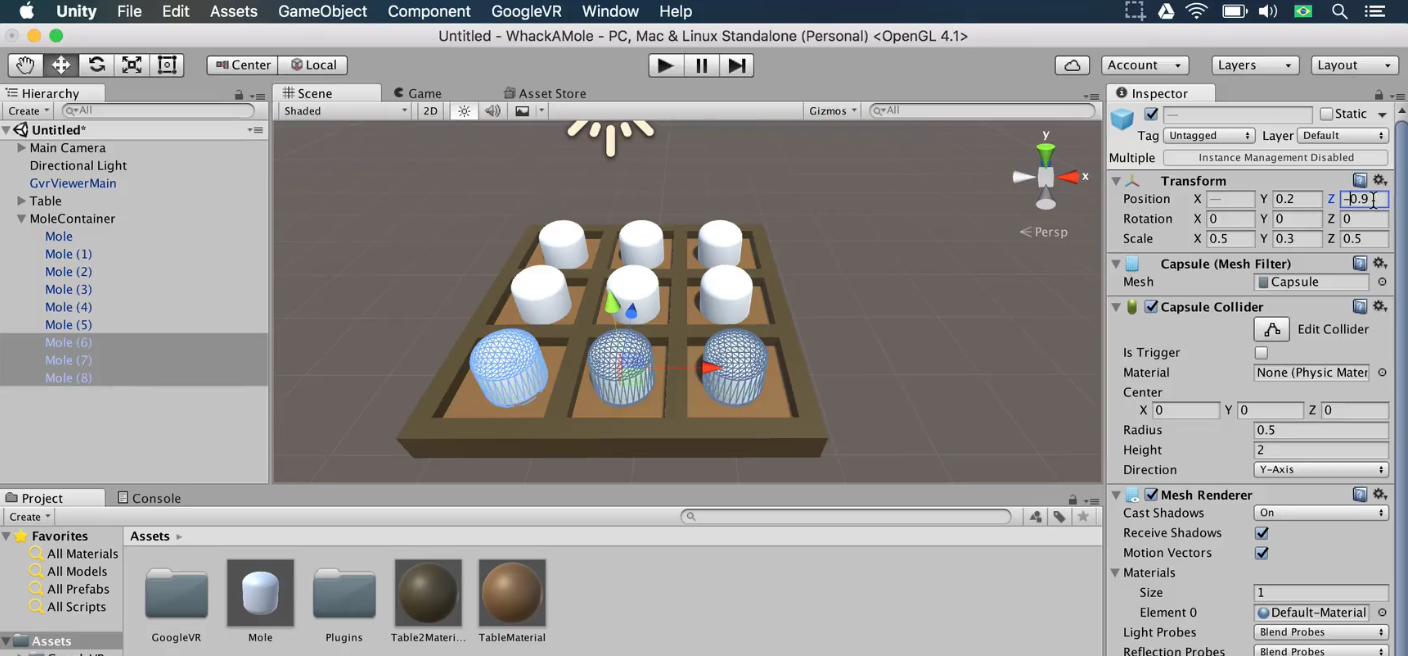1408x656 pixels.
Task: Open the GoogleVR menu
Action: (526, 11)
